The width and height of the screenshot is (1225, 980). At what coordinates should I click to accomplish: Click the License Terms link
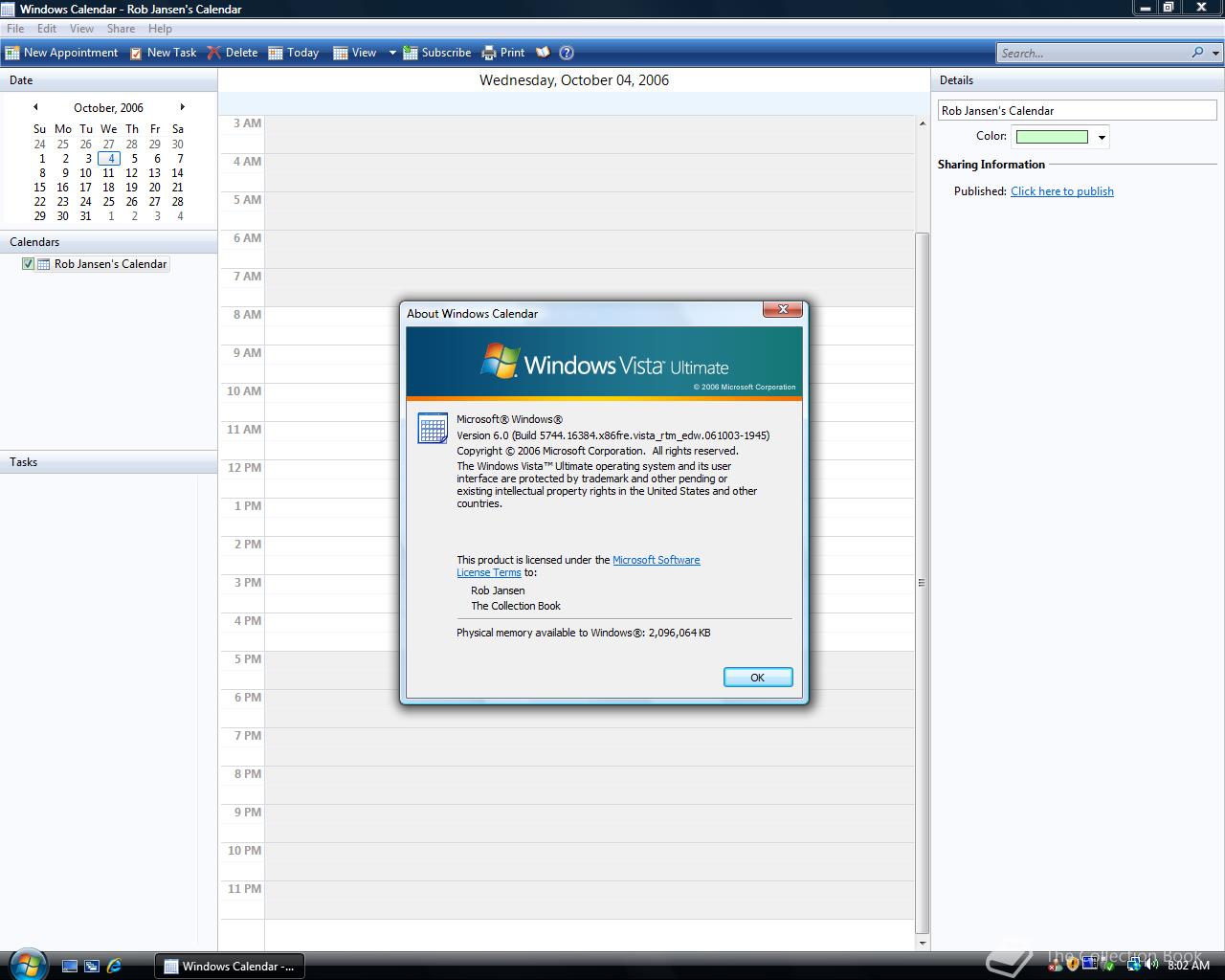(489, 572)
